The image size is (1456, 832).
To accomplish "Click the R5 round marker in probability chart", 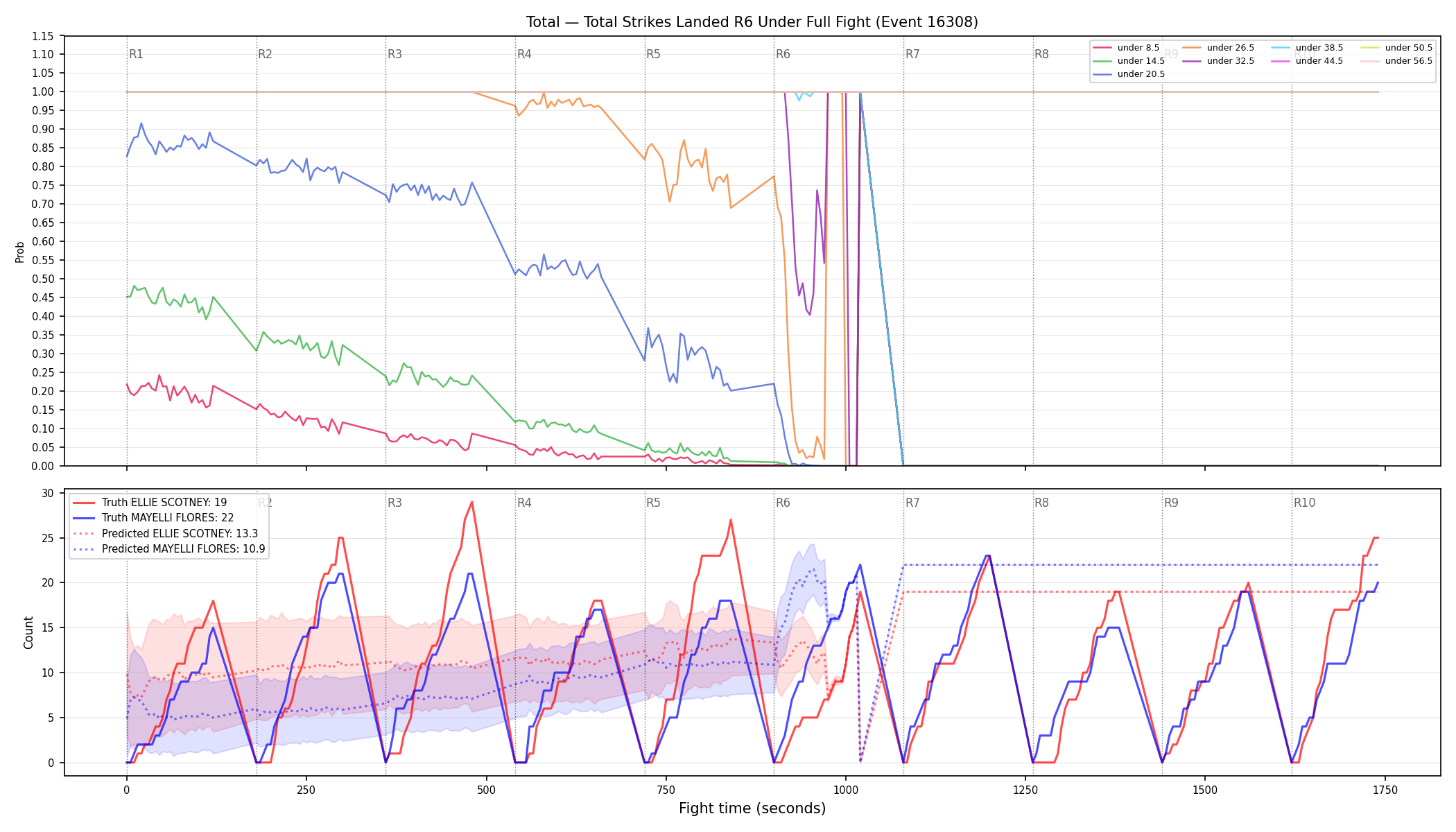I will pyautogui.click(x=653, y=54).
